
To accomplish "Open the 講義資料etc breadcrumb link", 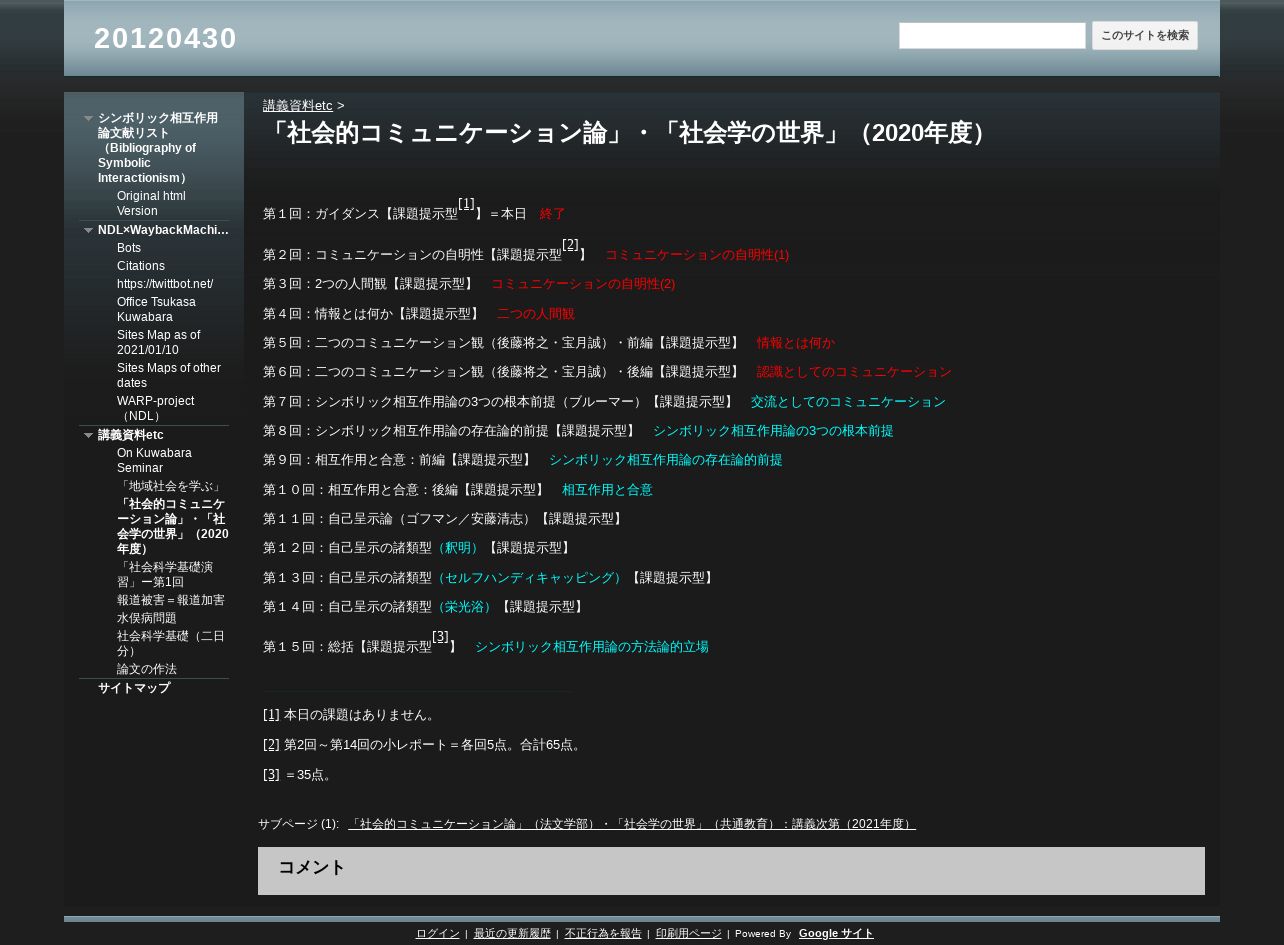I will point(298,106).
